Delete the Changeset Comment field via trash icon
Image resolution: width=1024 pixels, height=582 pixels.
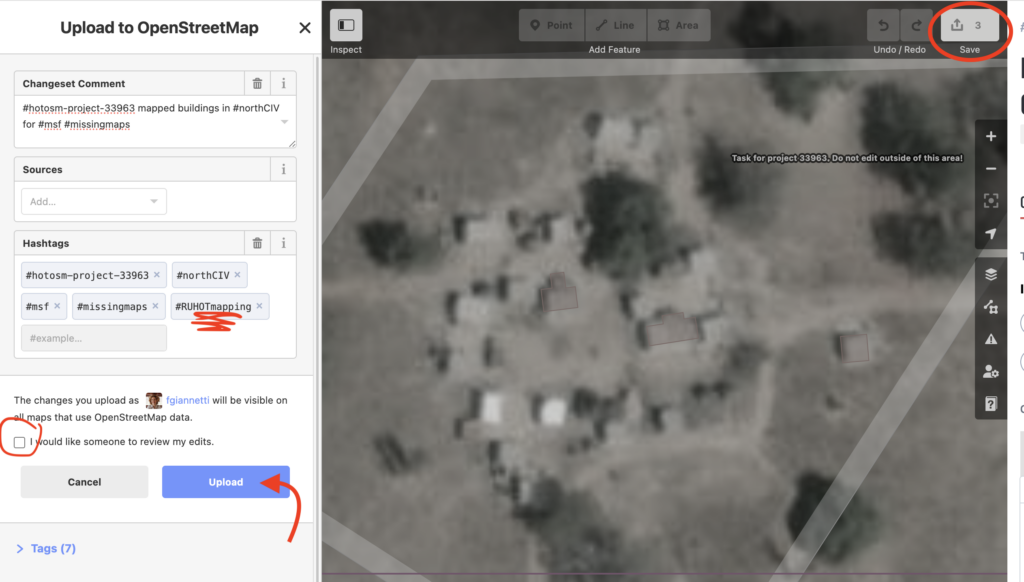257,84
